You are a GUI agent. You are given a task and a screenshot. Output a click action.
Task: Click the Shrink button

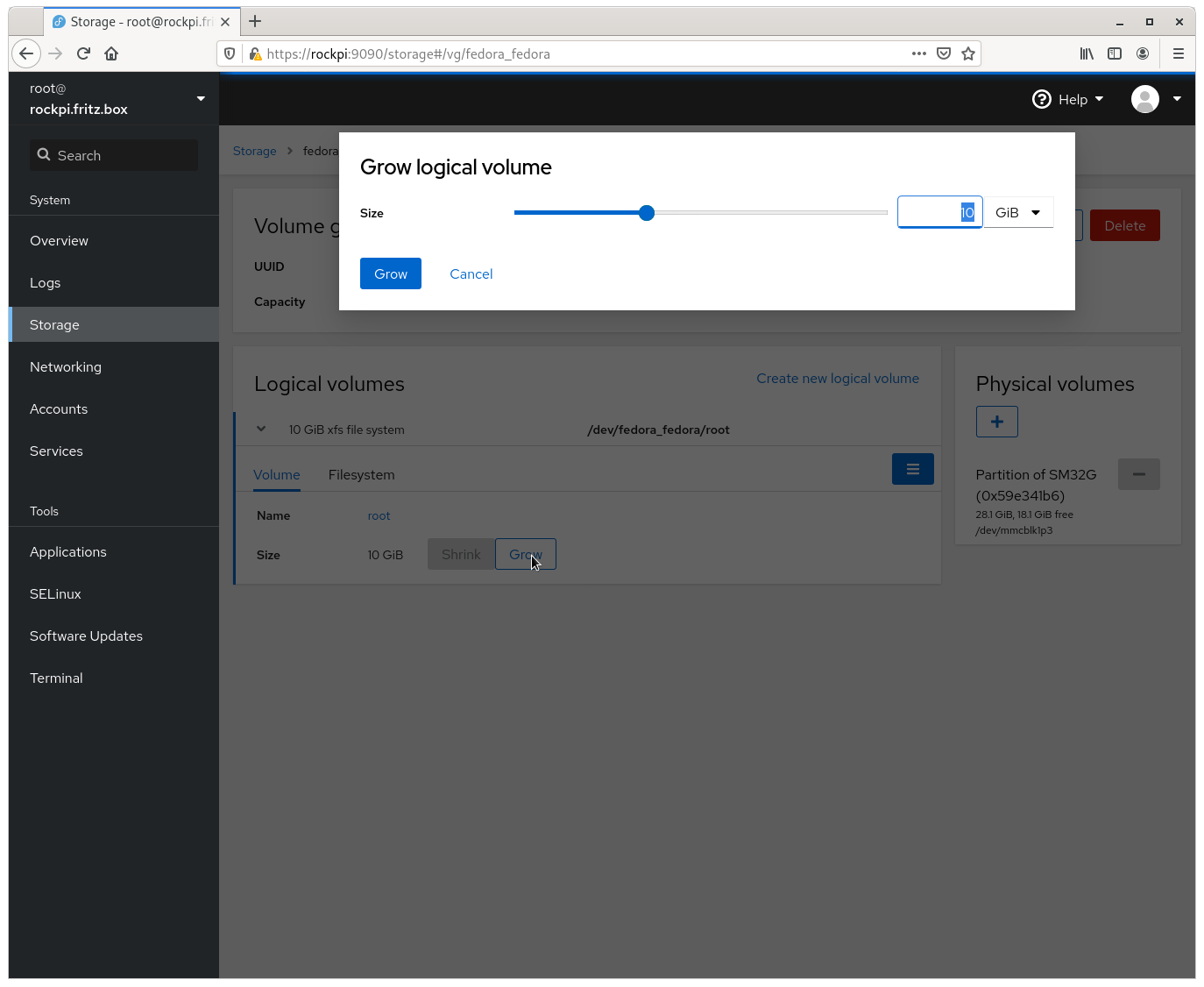[x=461, y=554]
